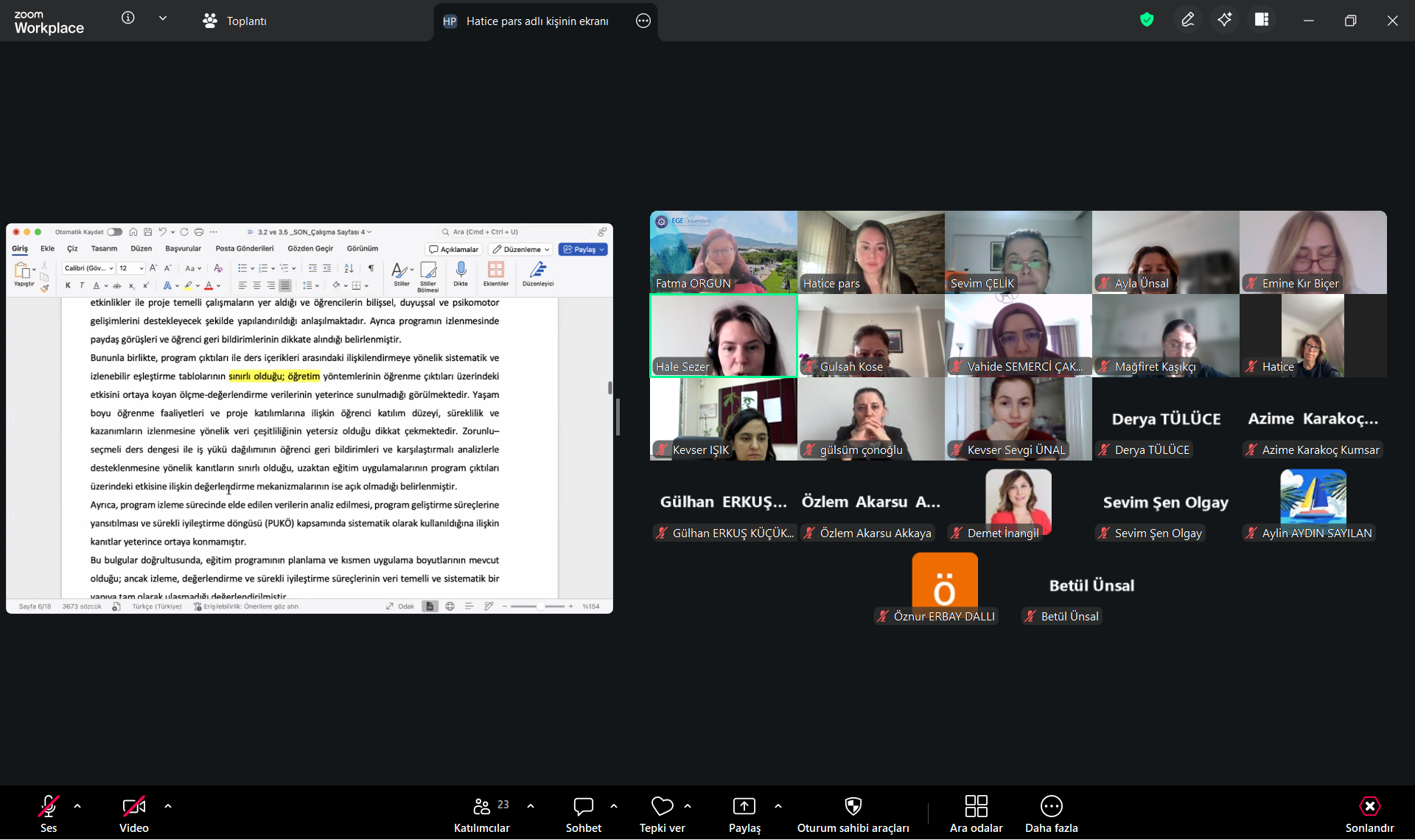
Task: Click Sayfa 6/18 page indicator
Action: [35, 606]
